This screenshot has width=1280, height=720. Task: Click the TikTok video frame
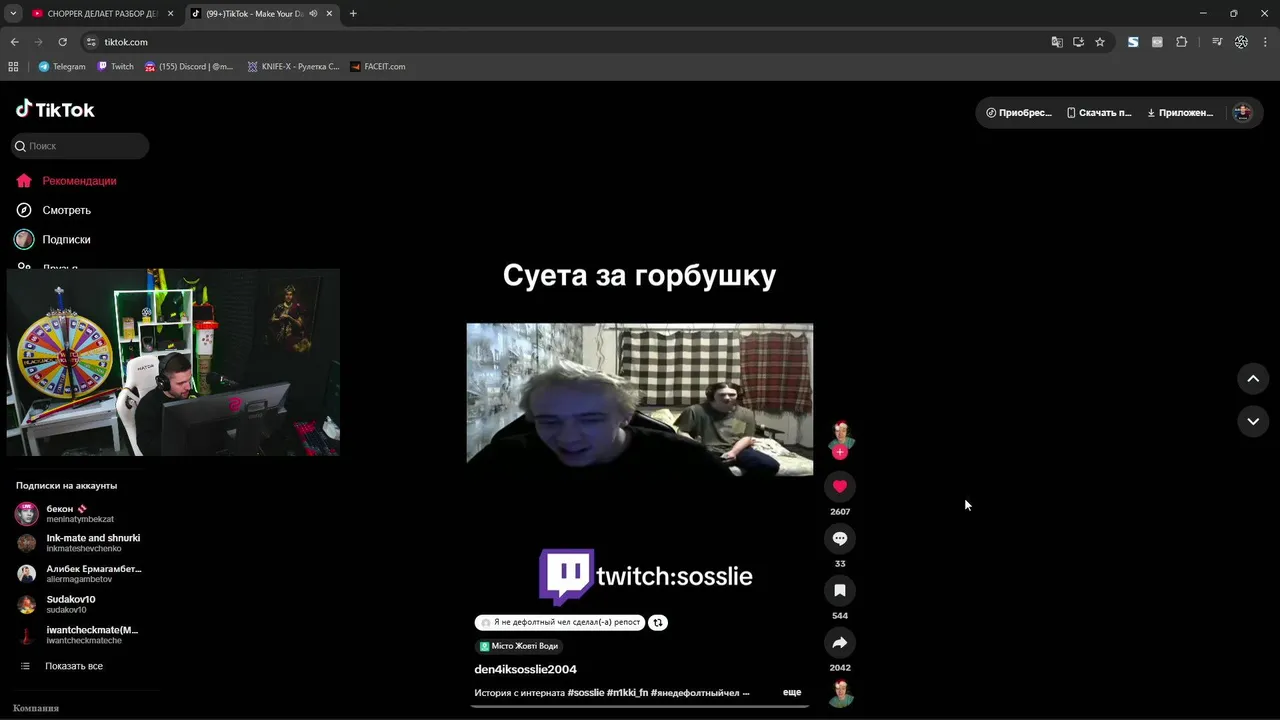640,399
